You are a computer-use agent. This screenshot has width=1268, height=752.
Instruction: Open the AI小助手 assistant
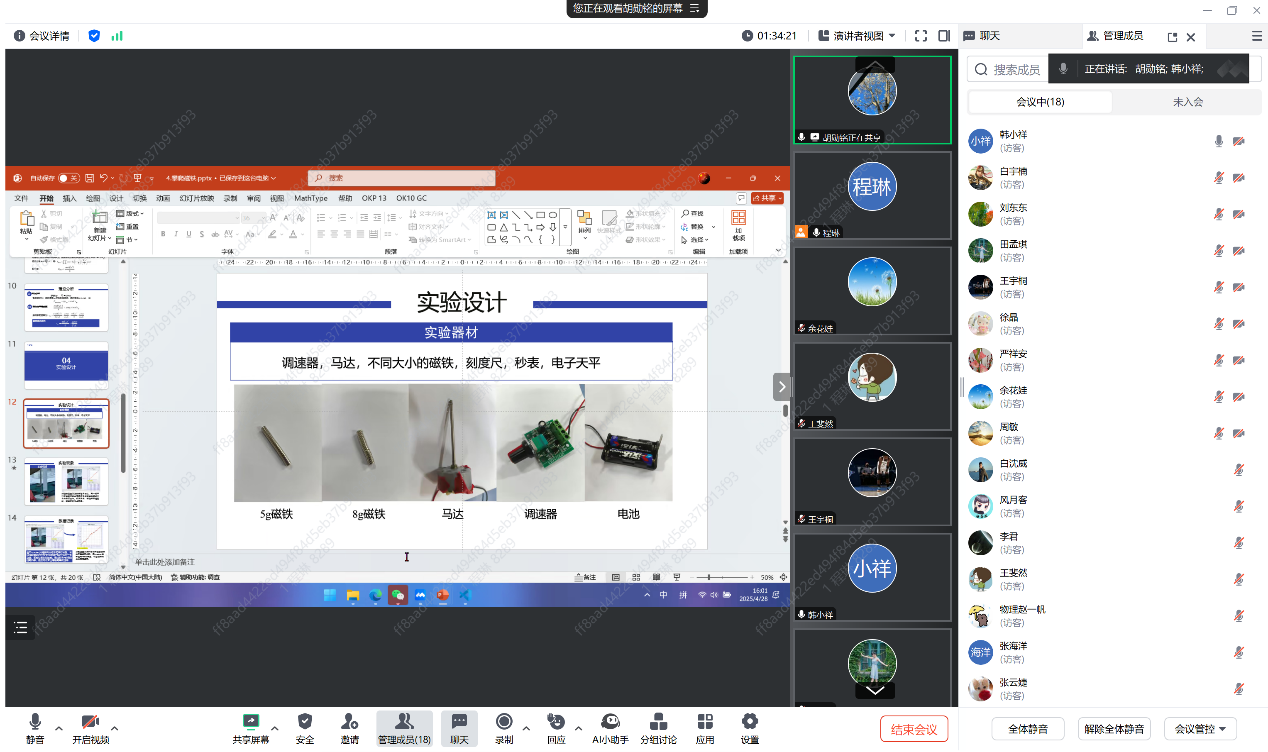609,722
